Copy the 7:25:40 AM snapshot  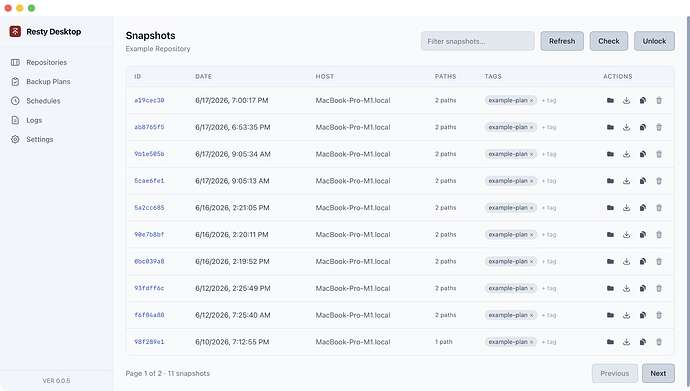coord(643,315)
